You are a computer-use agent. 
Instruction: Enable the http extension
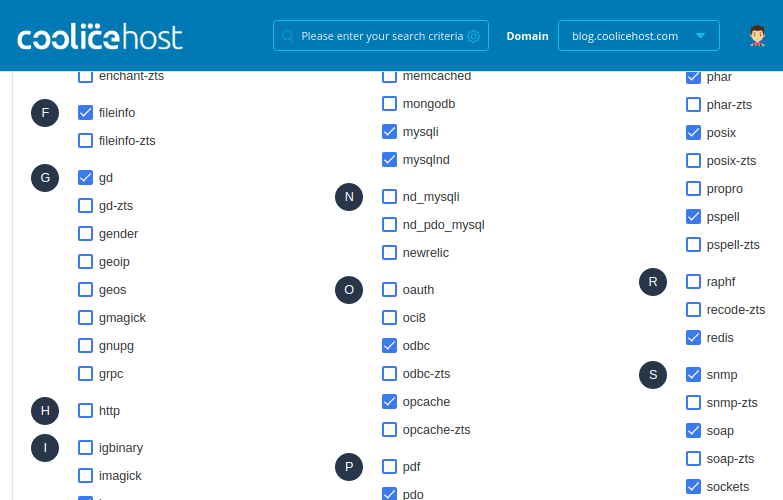tap(85, 411)
